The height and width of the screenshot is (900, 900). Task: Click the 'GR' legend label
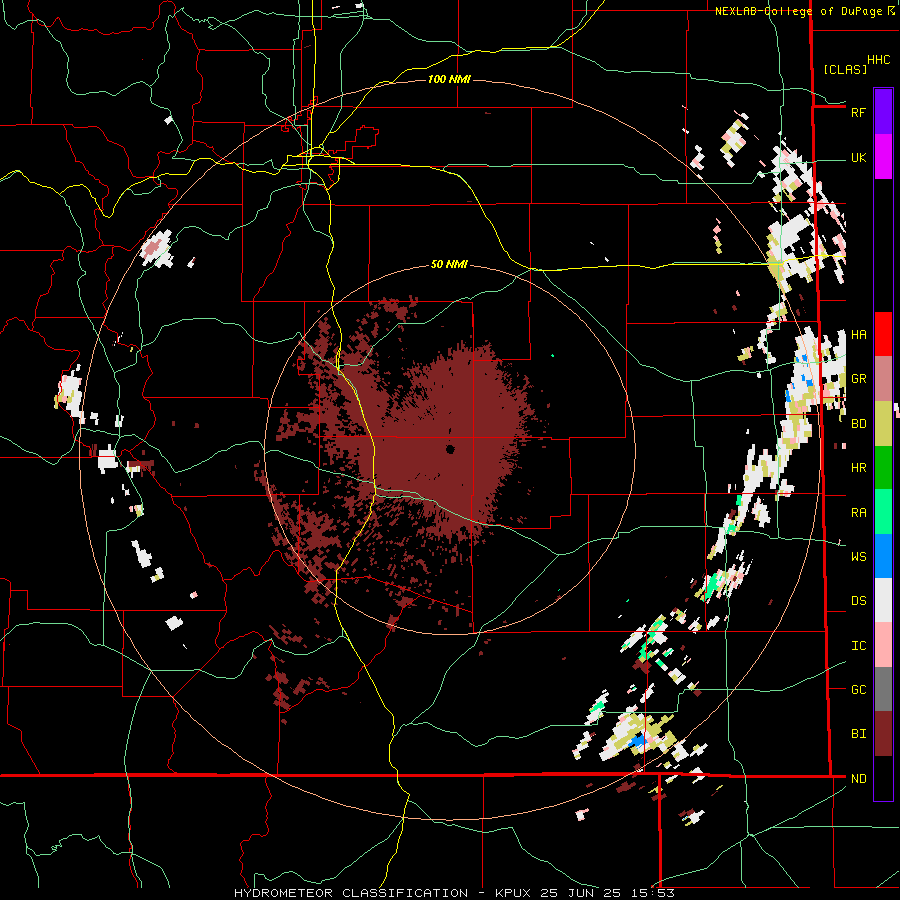[x=858, y=379]
